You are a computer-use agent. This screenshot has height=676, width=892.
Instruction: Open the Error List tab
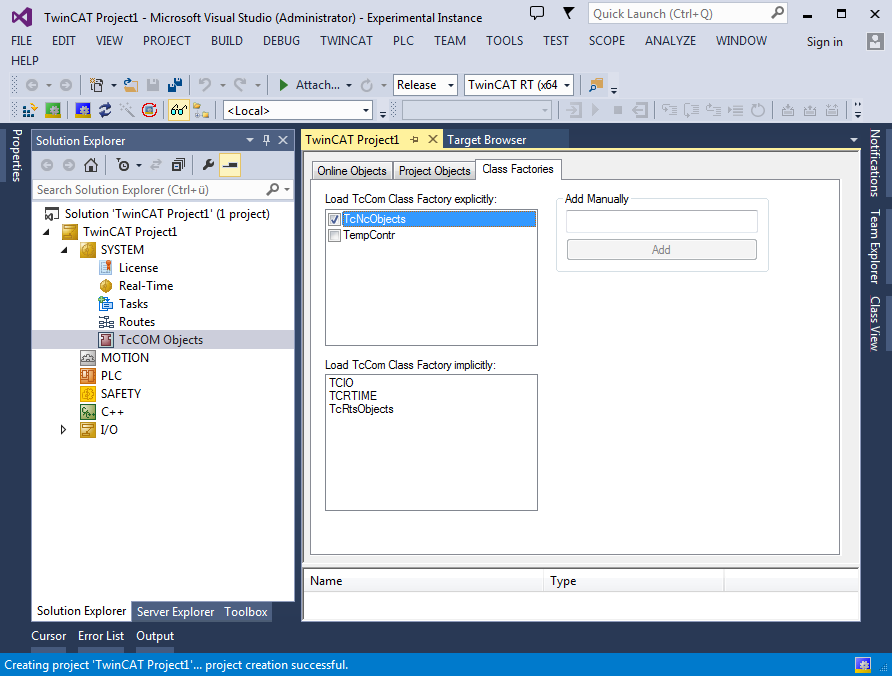point(101,636)
